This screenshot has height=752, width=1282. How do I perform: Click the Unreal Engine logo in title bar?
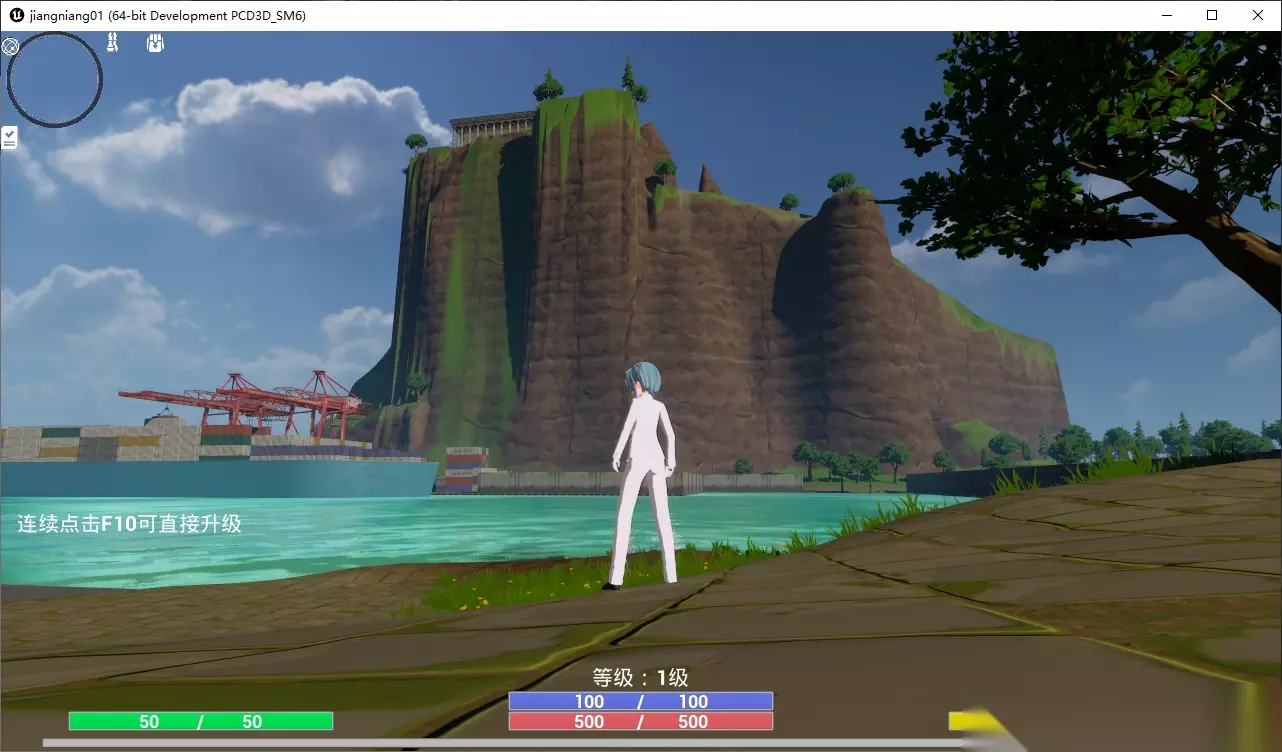[17, 15]
